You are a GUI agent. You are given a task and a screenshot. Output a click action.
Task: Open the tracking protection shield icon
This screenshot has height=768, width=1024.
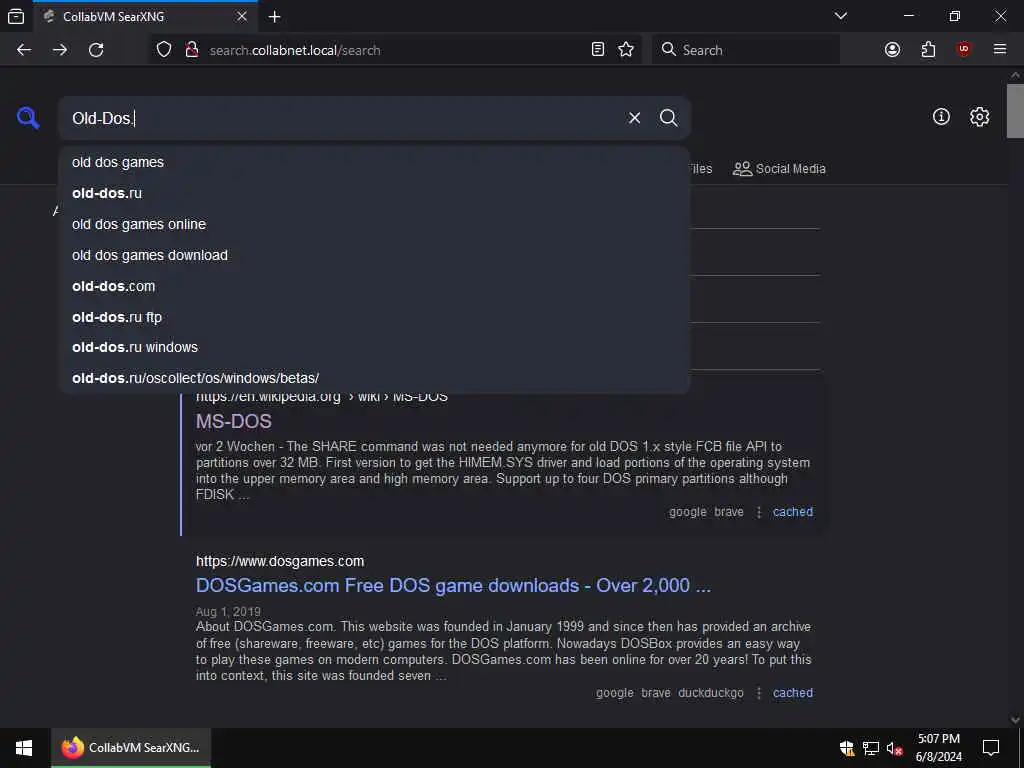click(164, 50)
